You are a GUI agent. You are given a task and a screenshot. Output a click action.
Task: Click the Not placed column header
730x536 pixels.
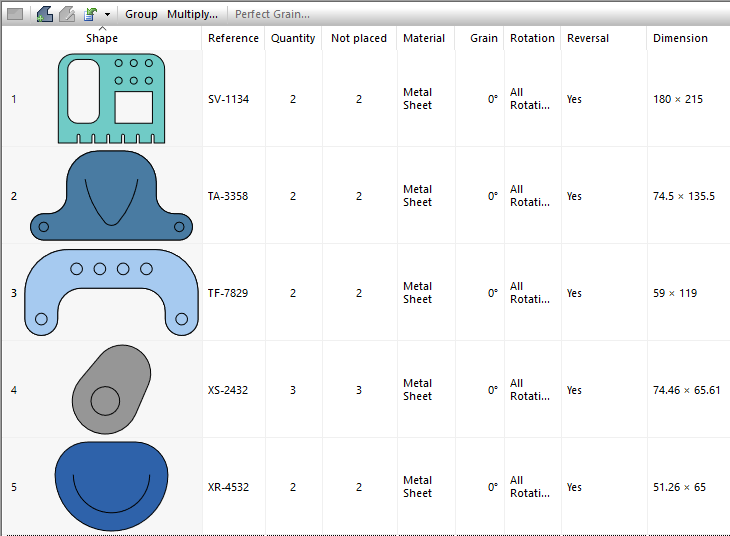click(x=359, y=38)
